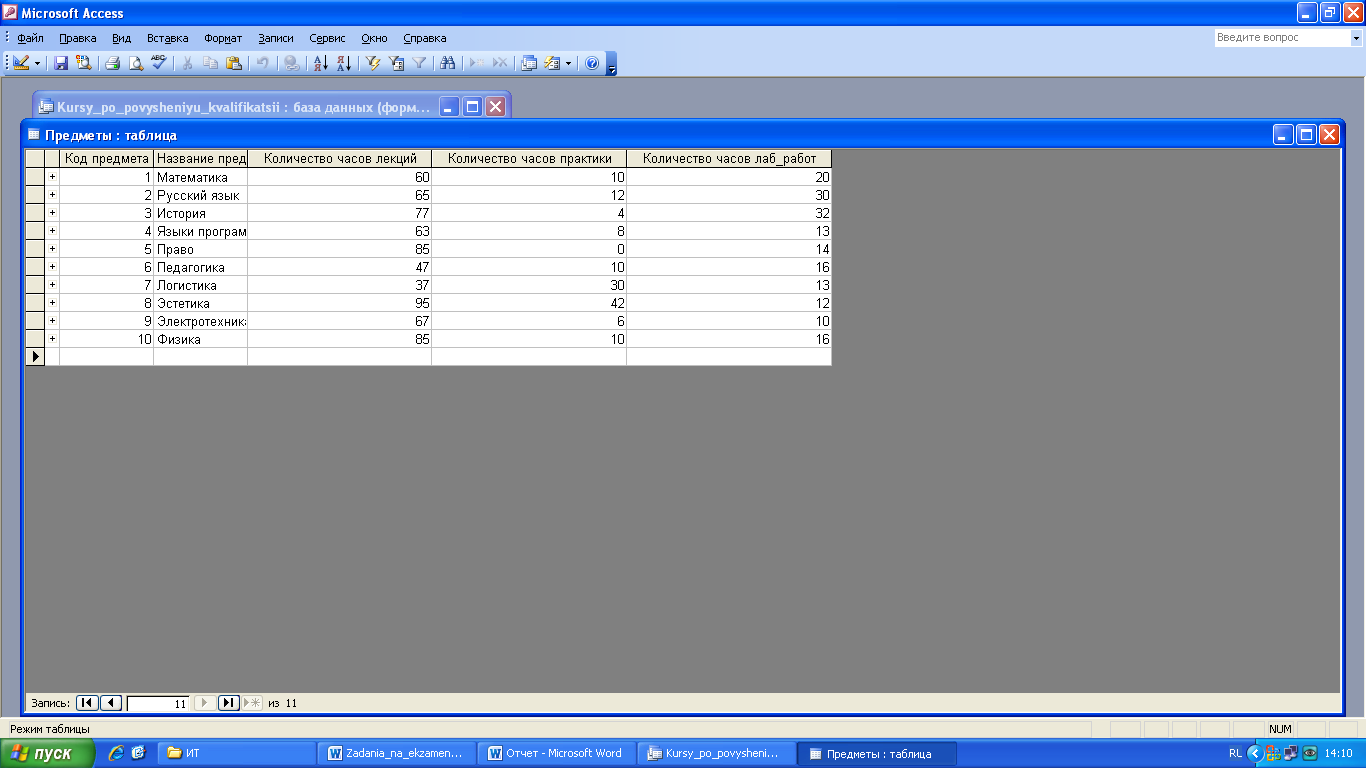Click the Эстетика cell

200,303
